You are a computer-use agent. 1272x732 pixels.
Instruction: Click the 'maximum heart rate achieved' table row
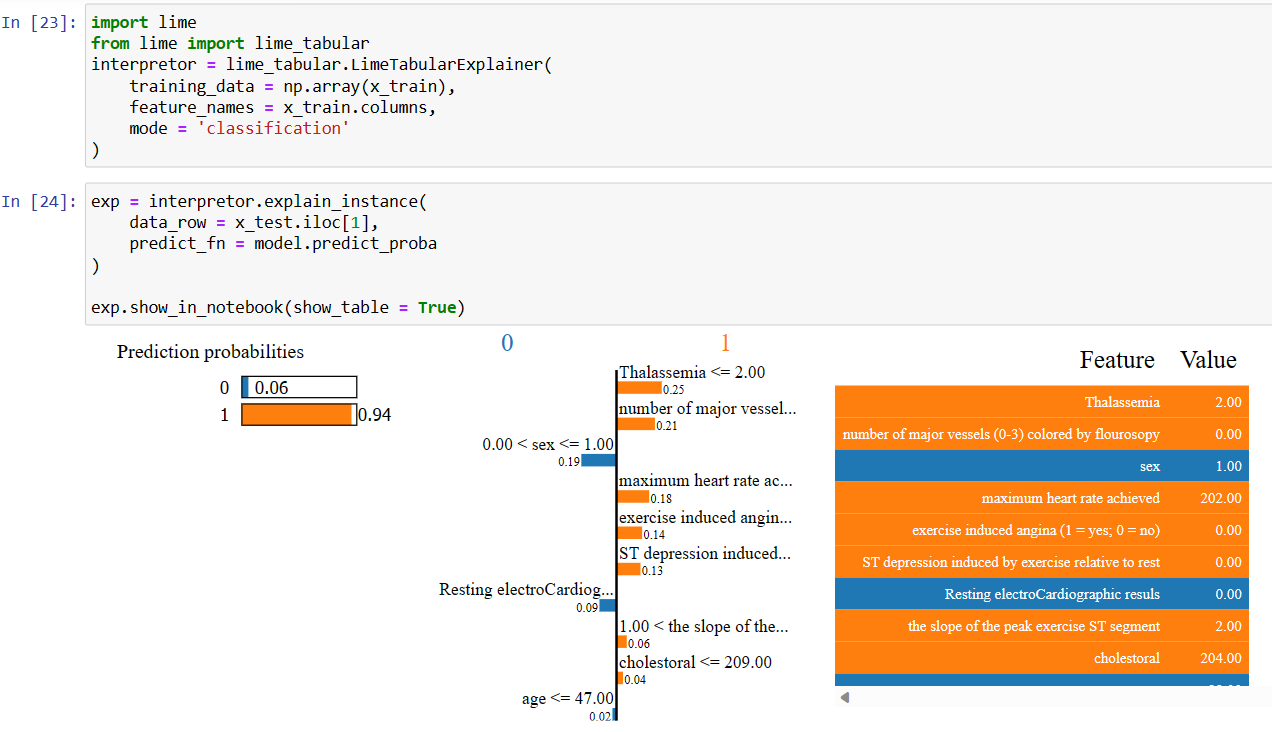pyautogui.click(x=1040, y=498)
